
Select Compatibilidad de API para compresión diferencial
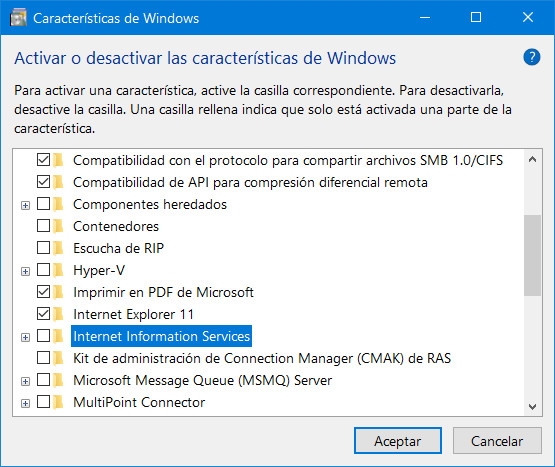(x=250, y=182)
